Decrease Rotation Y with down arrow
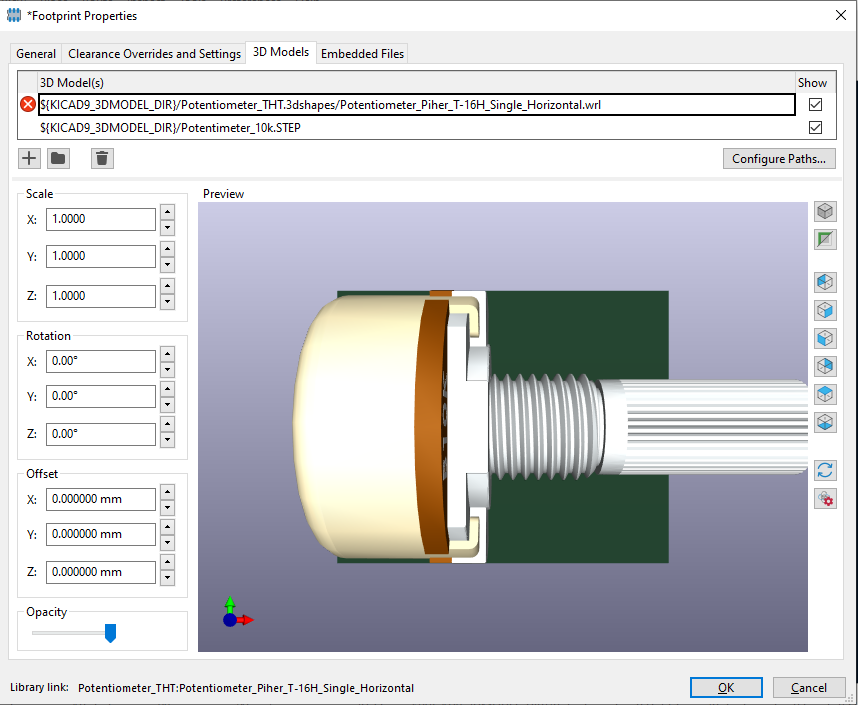This screenshot has height=705, width=858. tap(167, 404)
